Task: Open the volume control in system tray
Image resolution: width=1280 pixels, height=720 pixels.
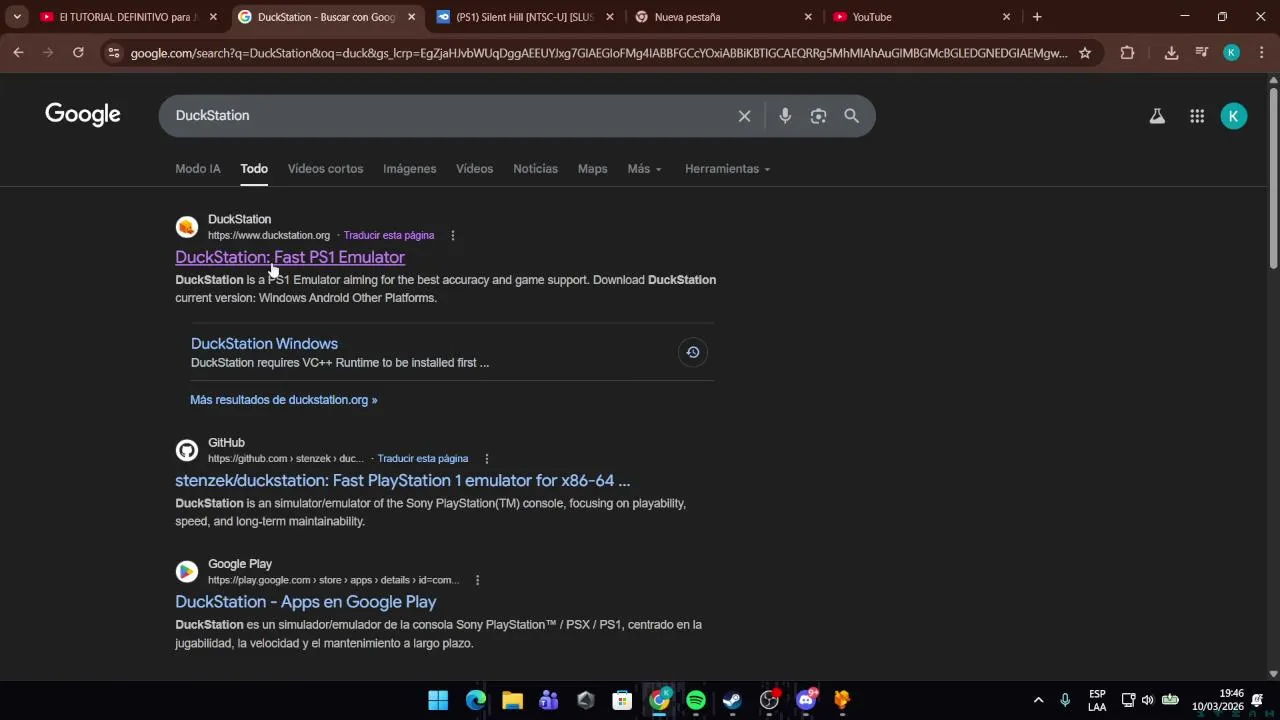Action: coord(1148,700)
